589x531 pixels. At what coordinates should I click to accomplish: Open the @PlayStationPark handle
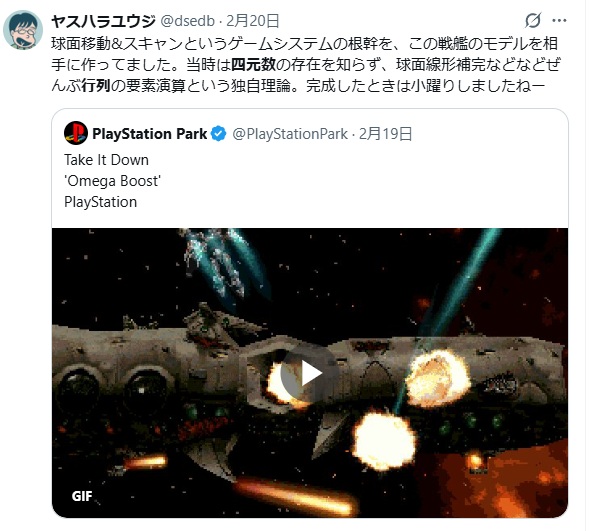[x=290, y=134]
